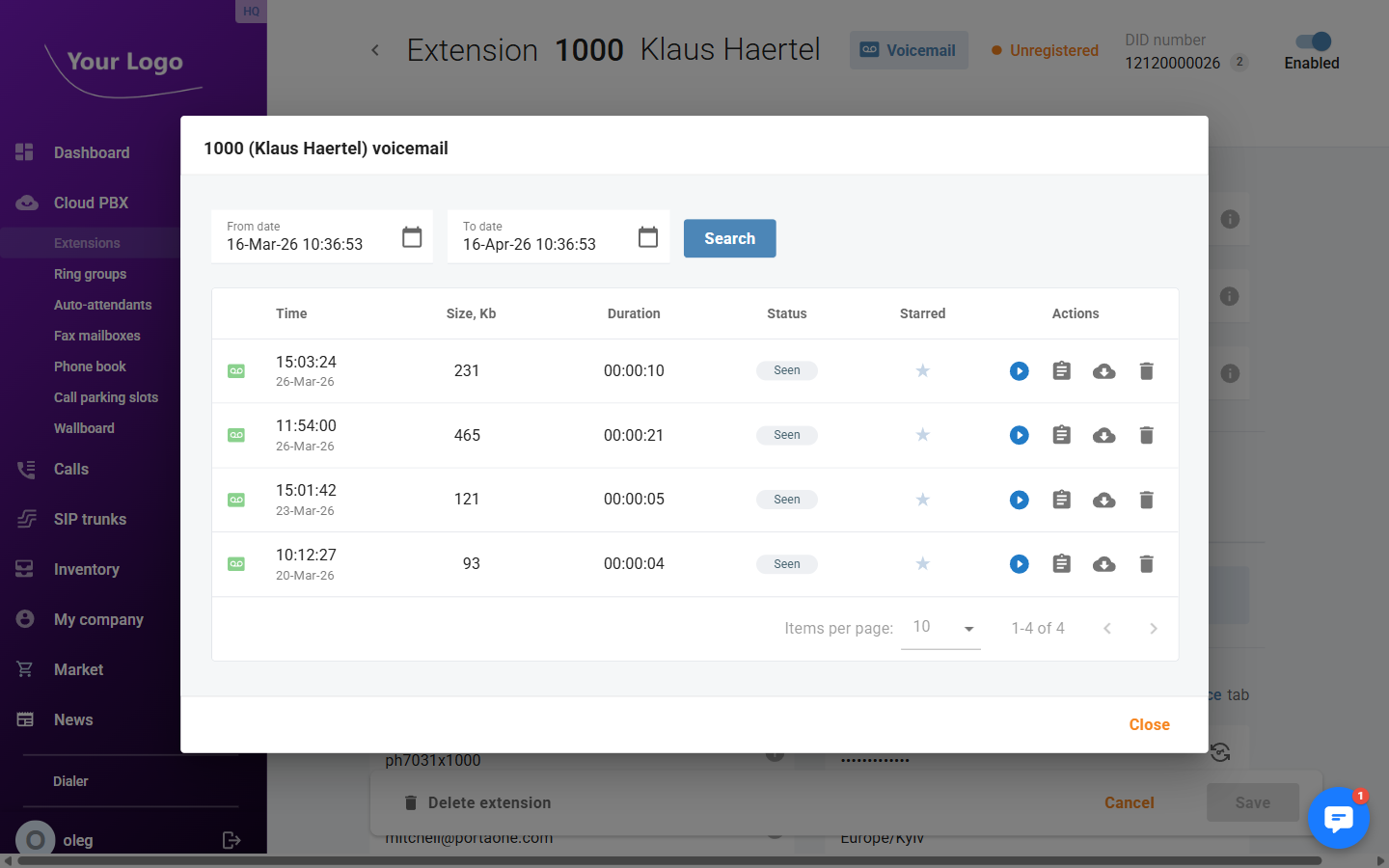Delete the 10:12:27 voicemail from 20-Mar-26
Viewport: 1389px width, 868px height.
coord(1146,564)
